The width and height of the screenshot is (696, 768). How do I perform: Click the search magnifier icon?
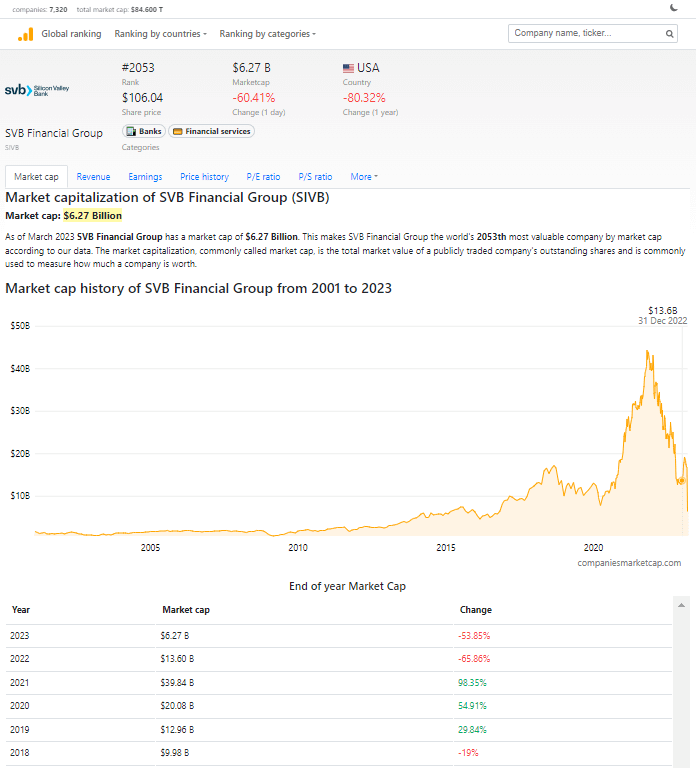(x=670, y=34)
